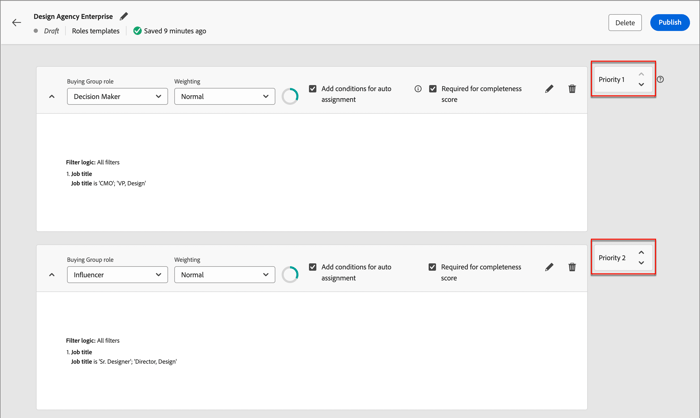
Task: Click the Influencer role edit pencil
Action: [x=549, y=267]
